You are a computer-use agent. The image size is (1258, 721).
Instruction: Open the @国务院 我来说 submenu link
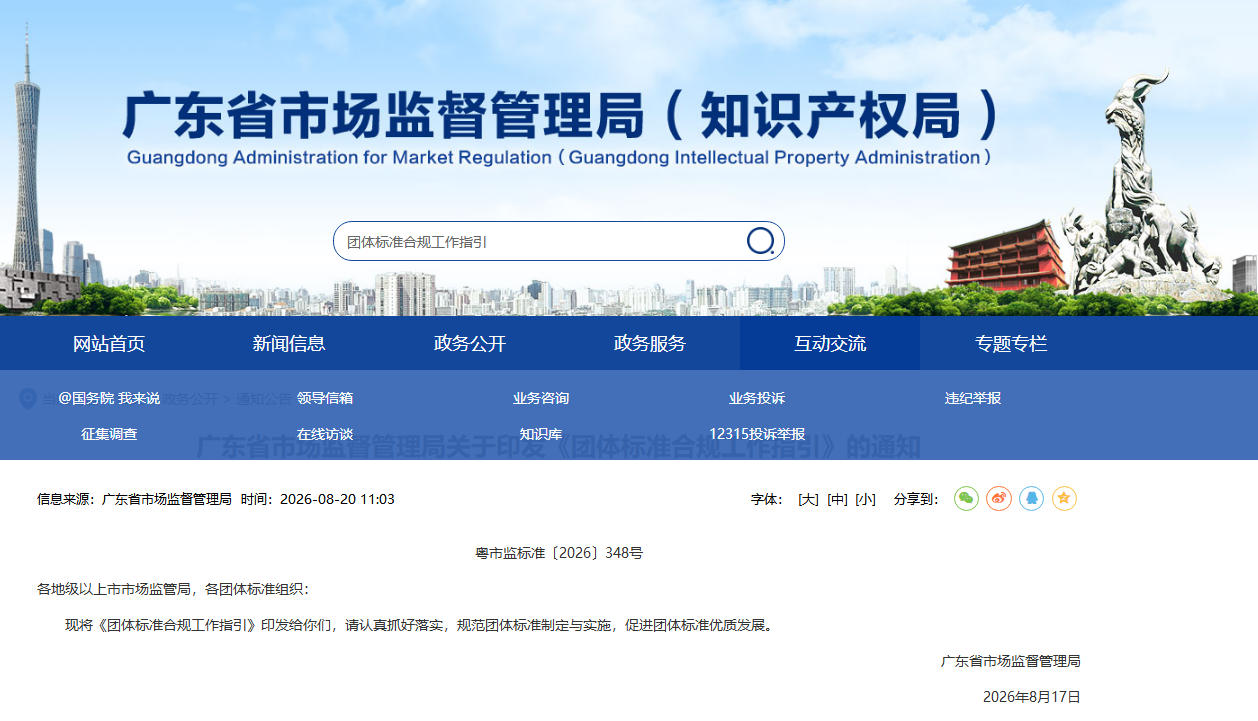pyautogui.click(x=109, y=398)
